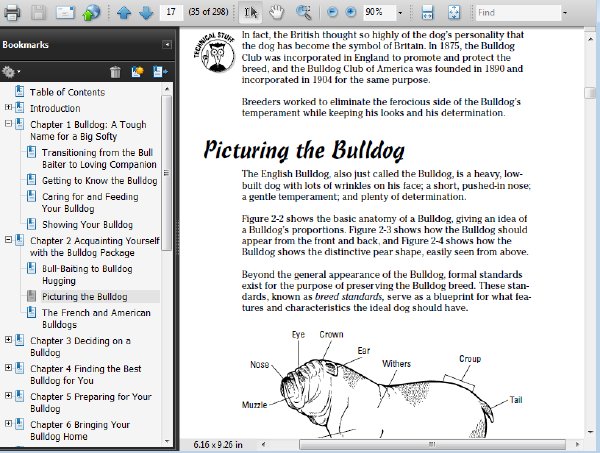Go to Chapter 2 Acquainting Yourself bookmark
The image size is (600, 453).
click(x=95, y=247)
